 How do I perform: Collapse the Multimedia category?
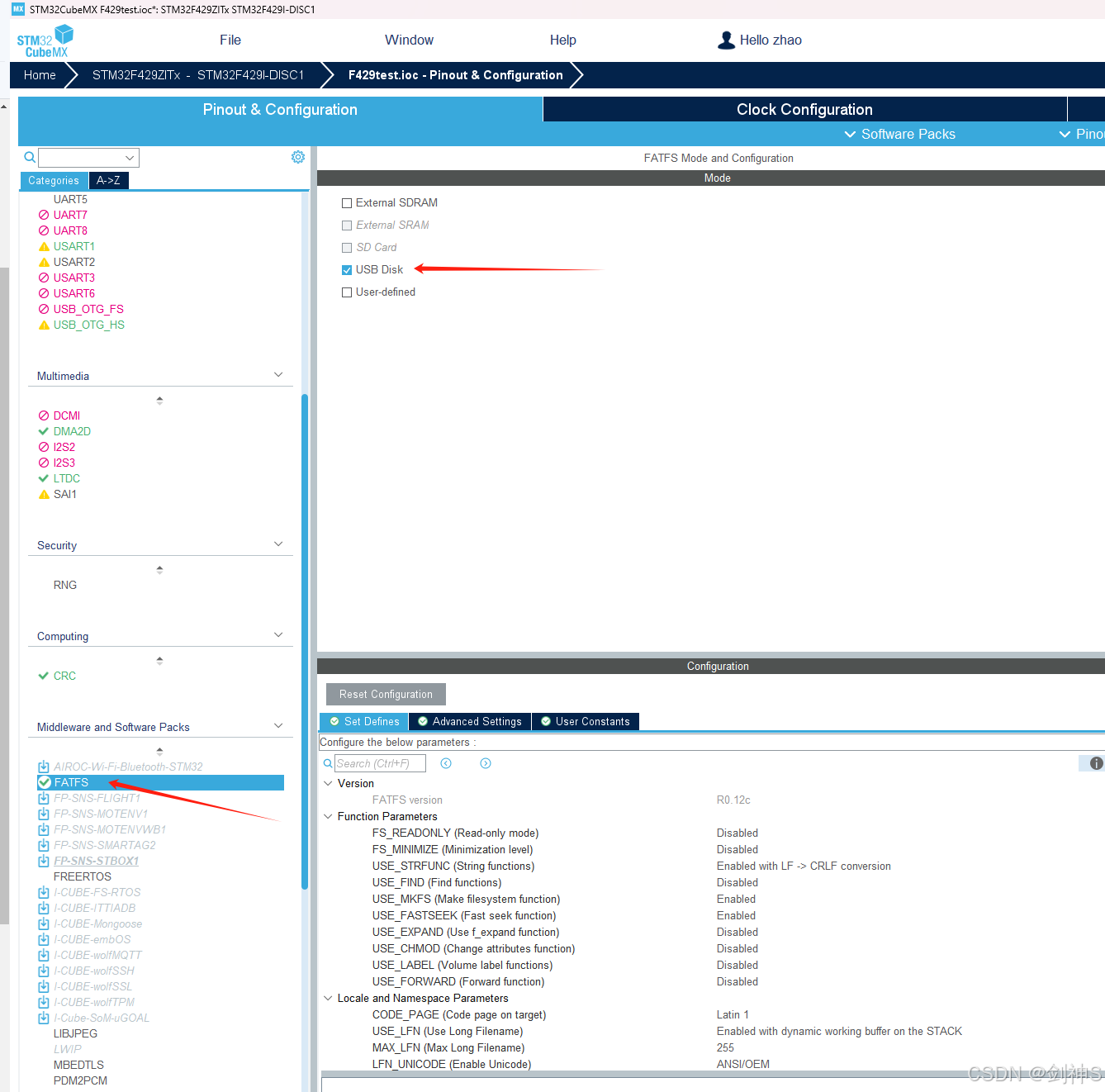(278, 375)
